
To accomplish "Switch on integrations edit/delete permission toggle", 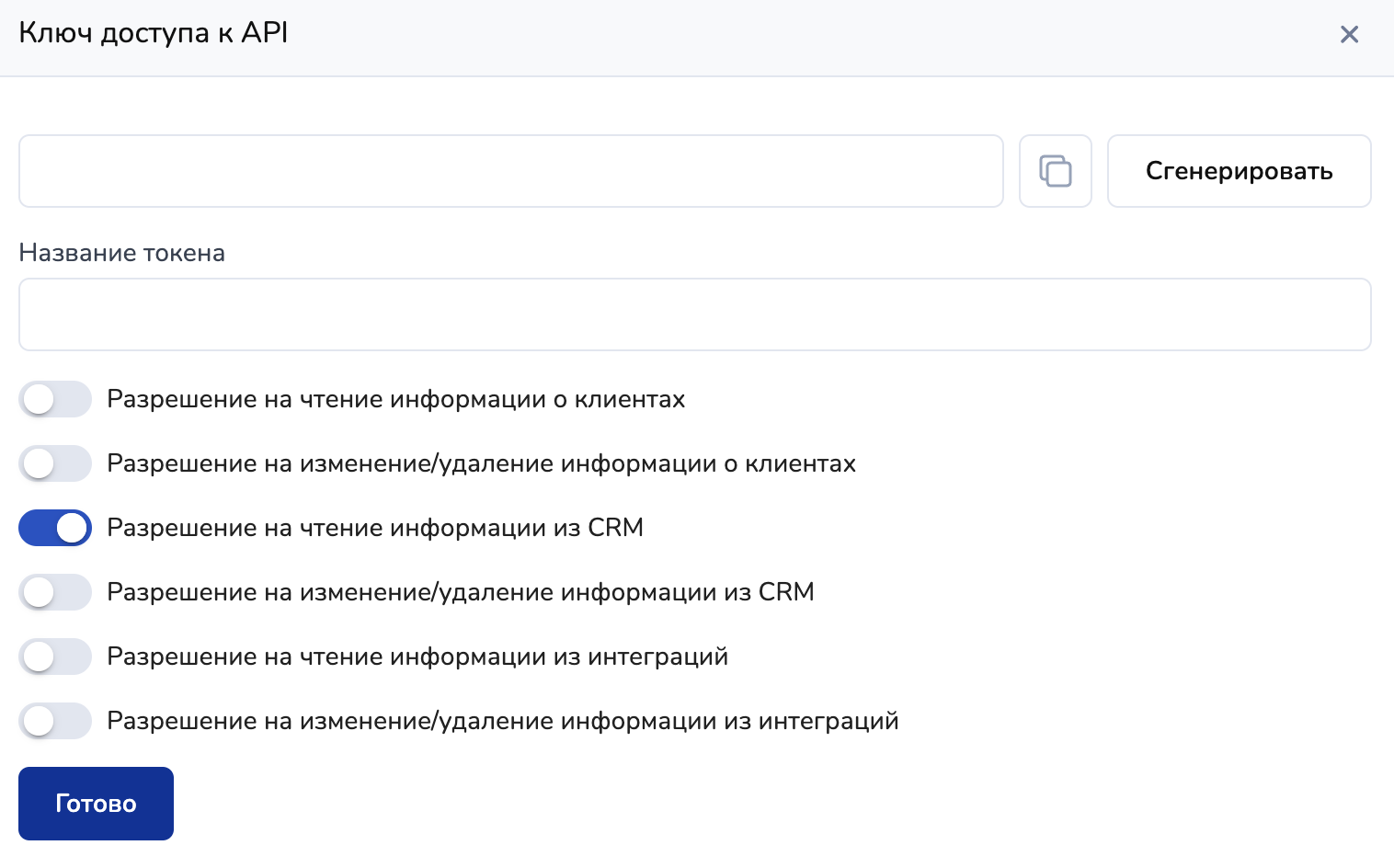I will point(55,721).
